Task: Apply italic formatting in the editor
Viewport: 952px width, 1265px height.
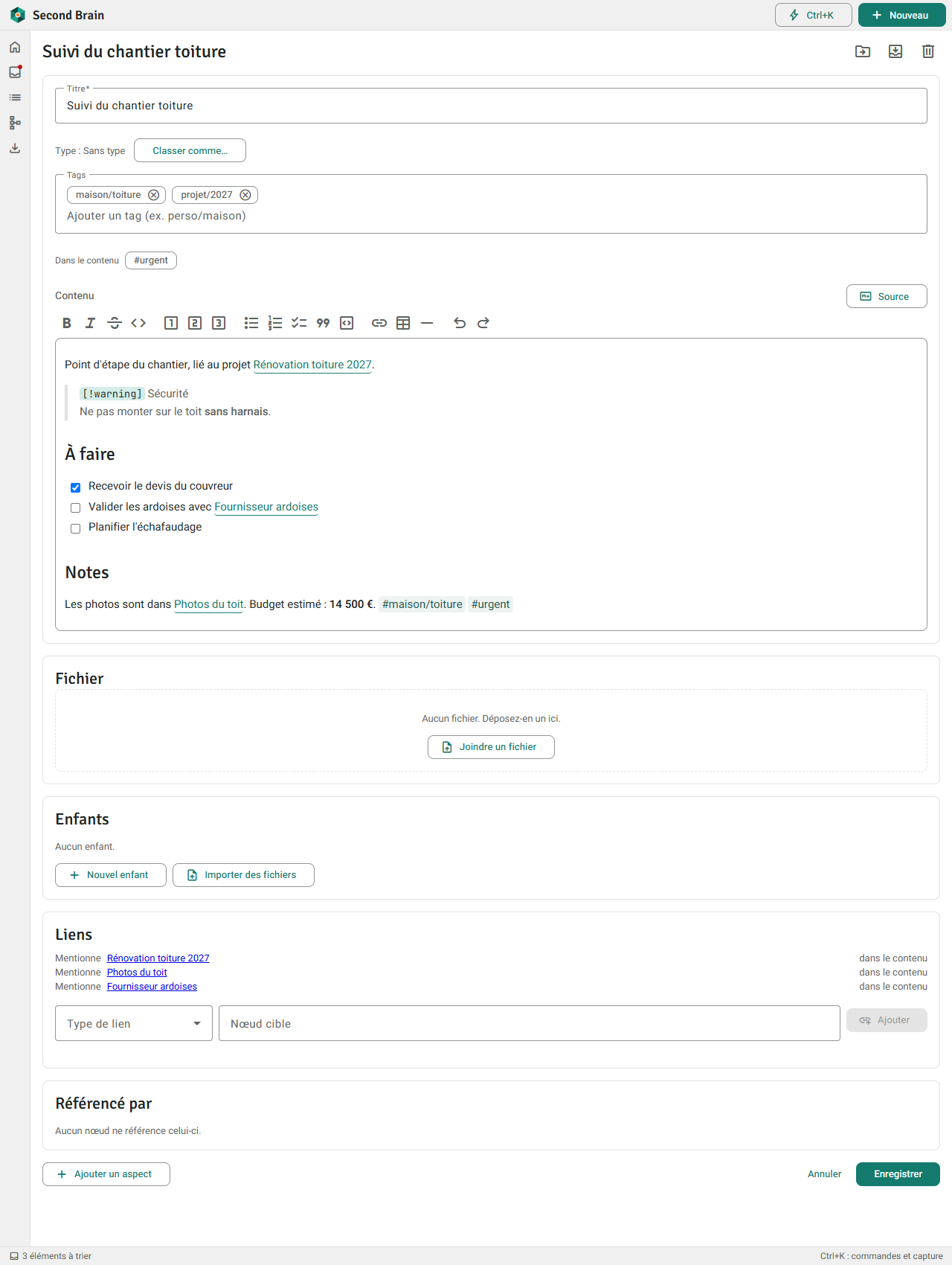Action: click(91, 323)
